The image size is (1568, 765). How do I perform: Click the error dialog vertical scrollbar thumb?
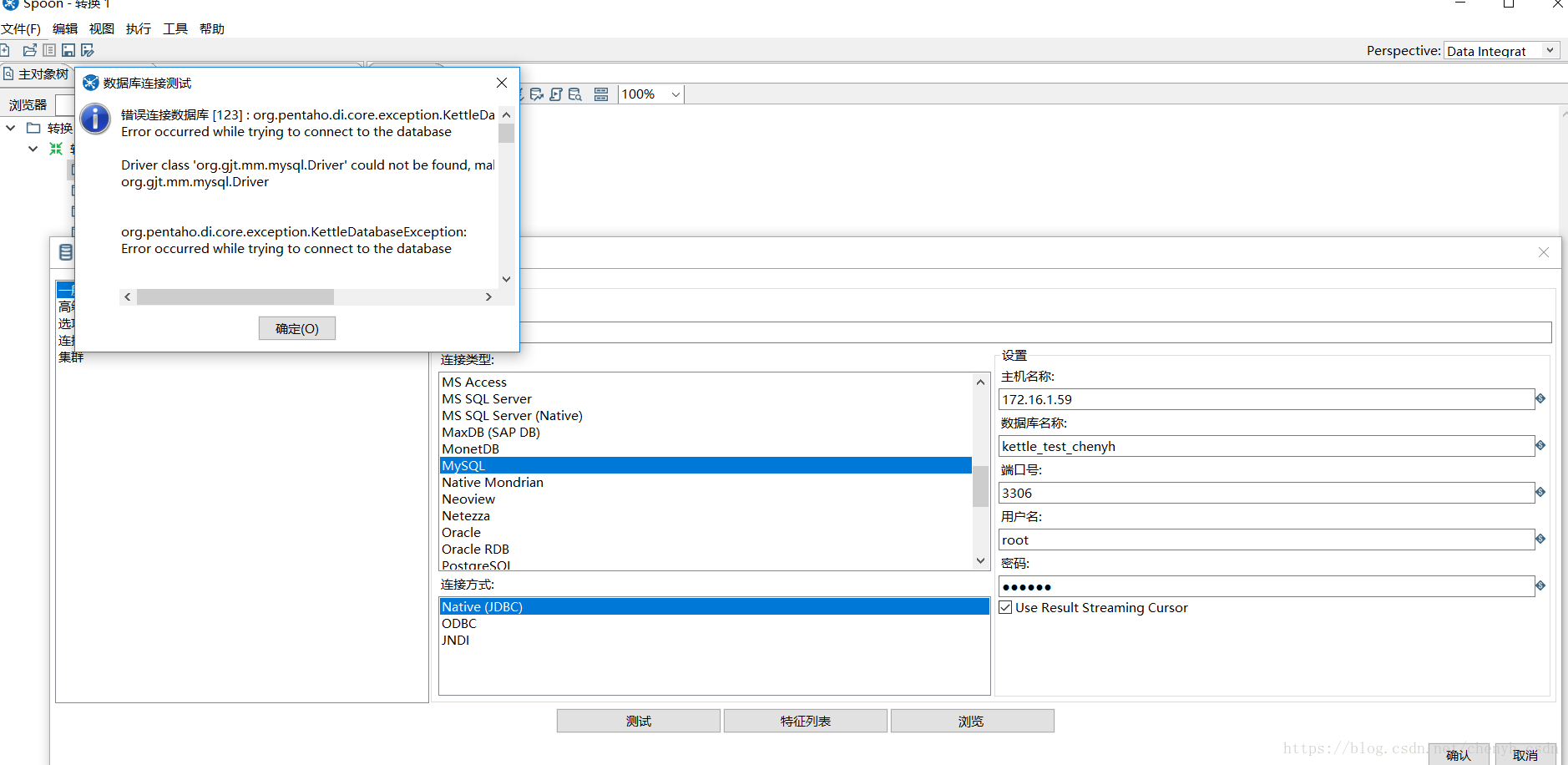click(506, 133)
